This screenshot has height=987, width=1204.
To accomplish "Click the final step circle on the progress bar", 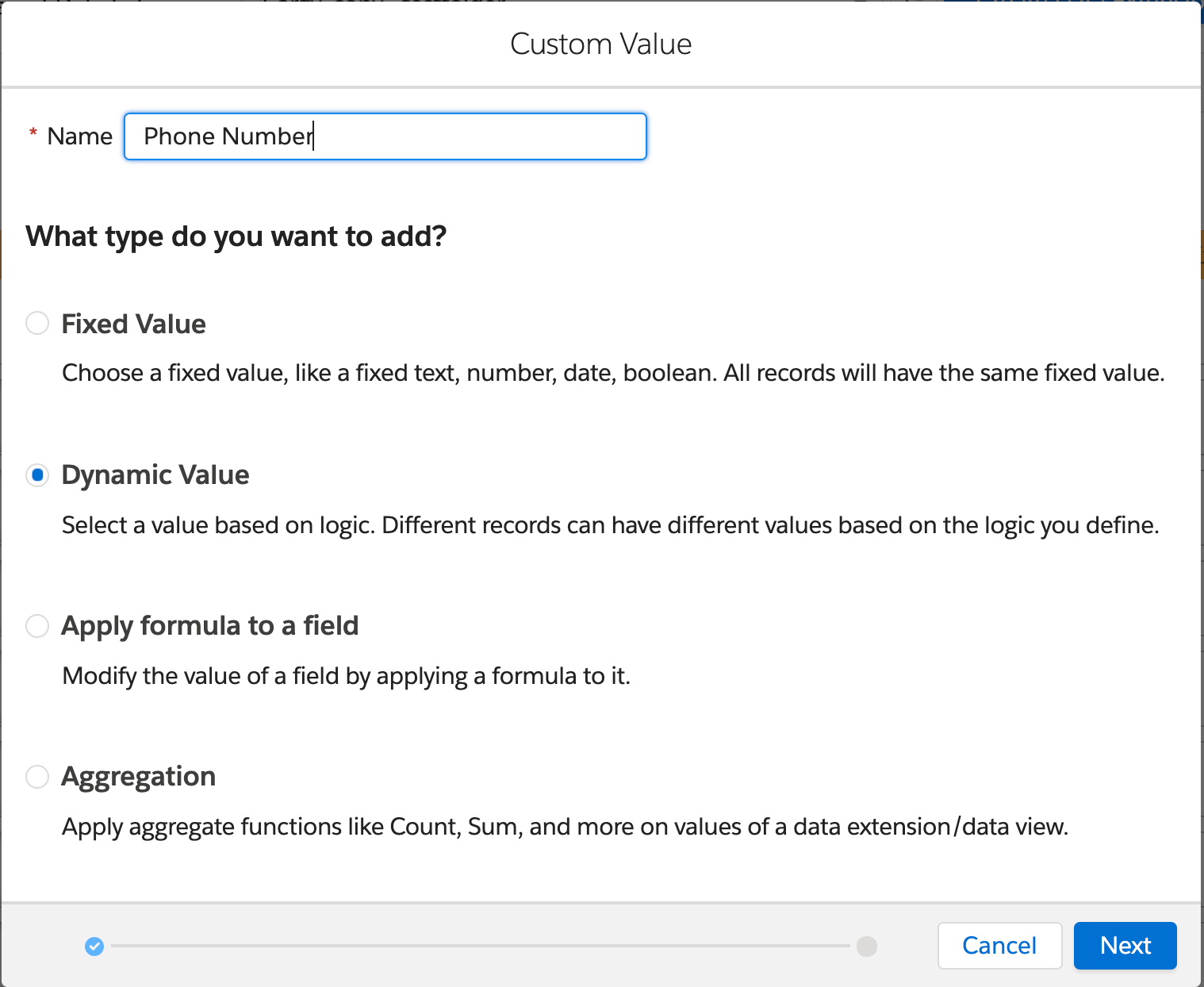I will 868,947.
